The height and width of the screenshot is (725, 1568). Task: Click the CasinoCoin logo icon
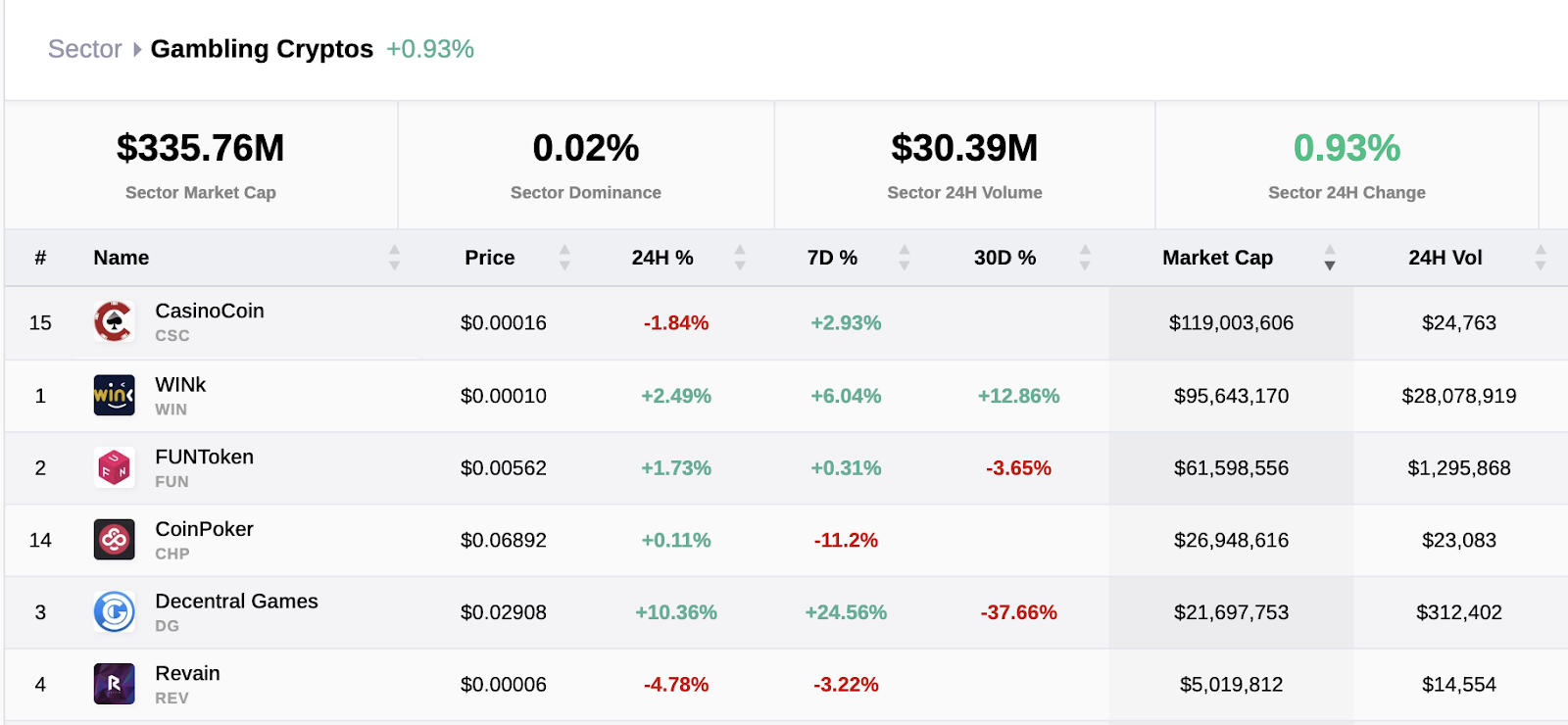114,322
